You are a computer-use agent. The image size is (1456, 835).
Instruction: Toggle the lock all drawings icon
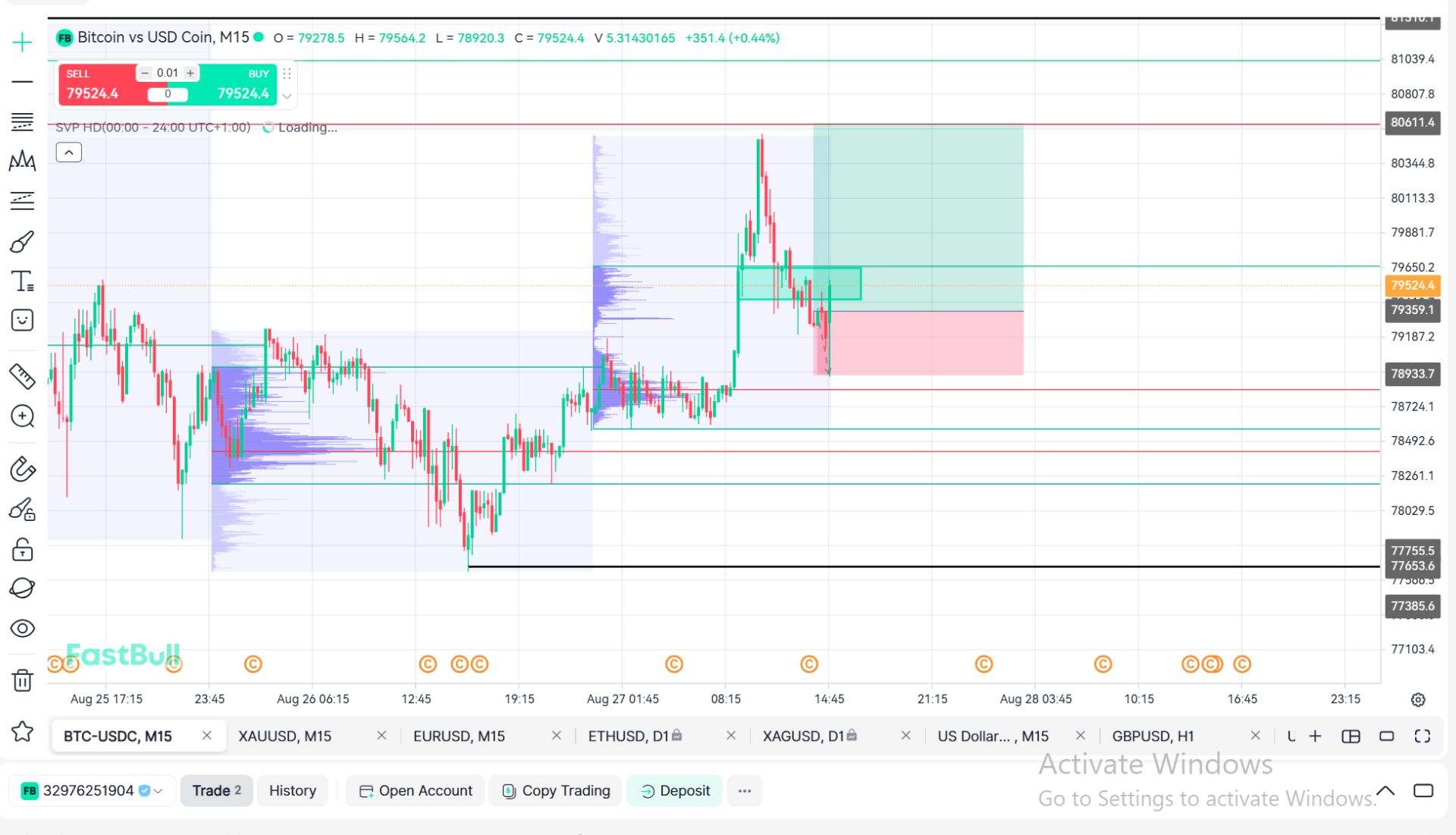22,548
